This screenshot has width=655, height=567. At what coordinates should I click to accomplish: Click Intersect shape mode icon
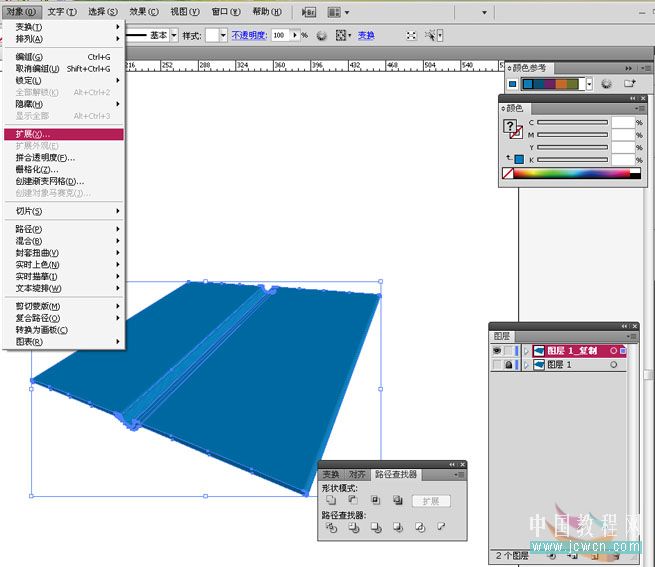376,500
